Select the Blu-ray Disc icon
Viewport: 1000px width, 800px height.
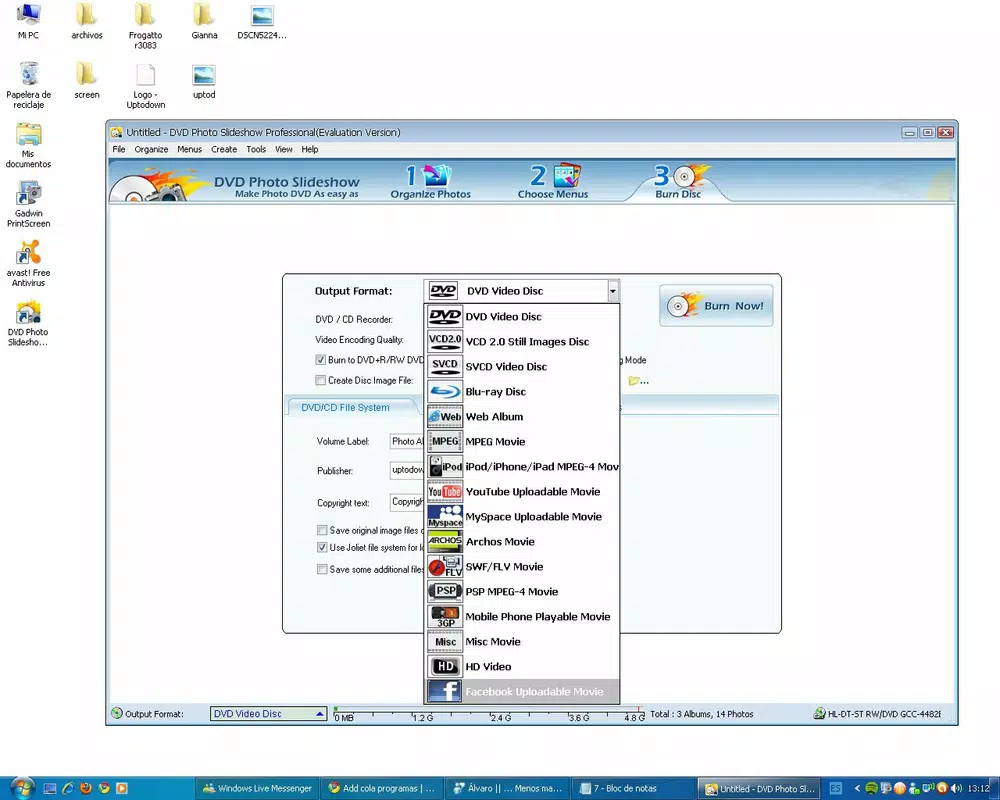click(x=445, y=391)
